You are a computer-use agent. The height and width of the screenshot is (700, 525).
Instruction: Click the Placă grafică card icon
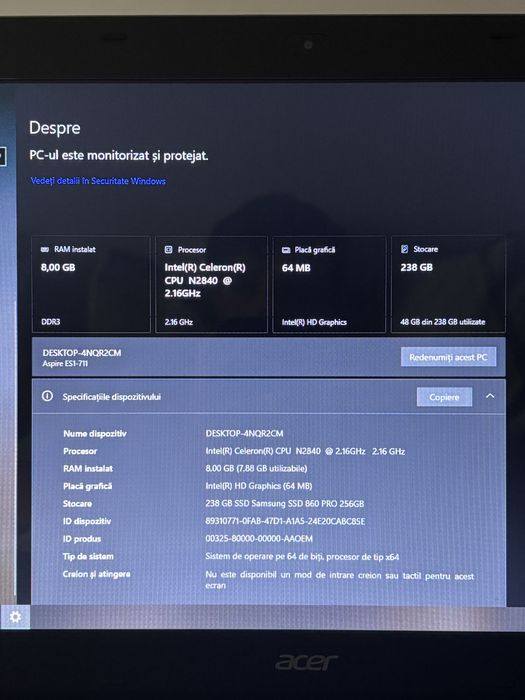click(286, 250)
